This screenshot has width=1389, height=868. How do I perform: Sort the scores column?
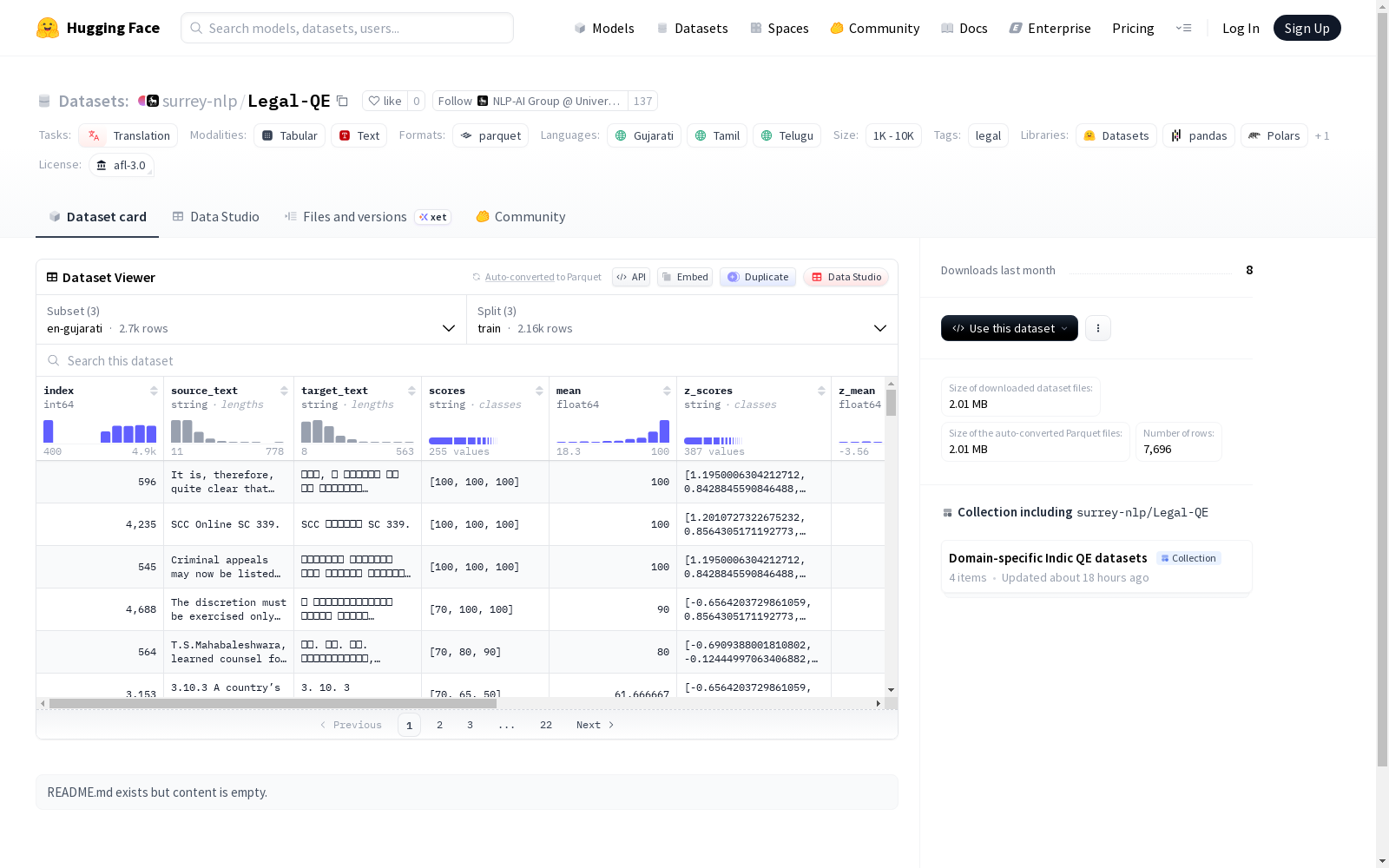pos(539,391)
